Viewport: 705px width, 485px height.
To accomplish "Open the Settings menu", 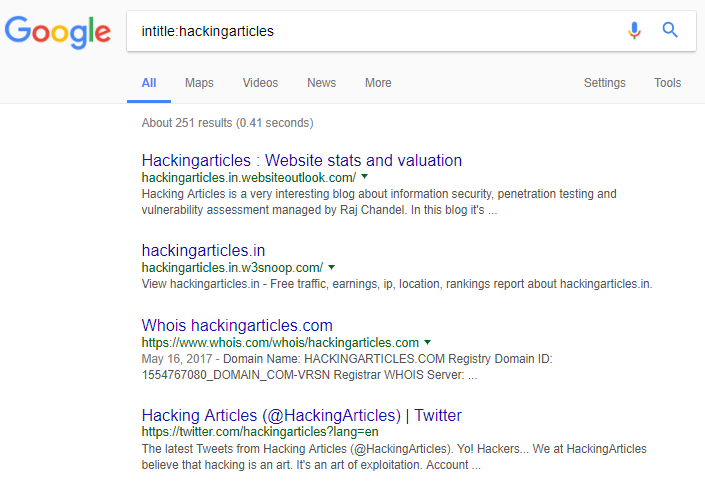I will (x=605, y=83).
